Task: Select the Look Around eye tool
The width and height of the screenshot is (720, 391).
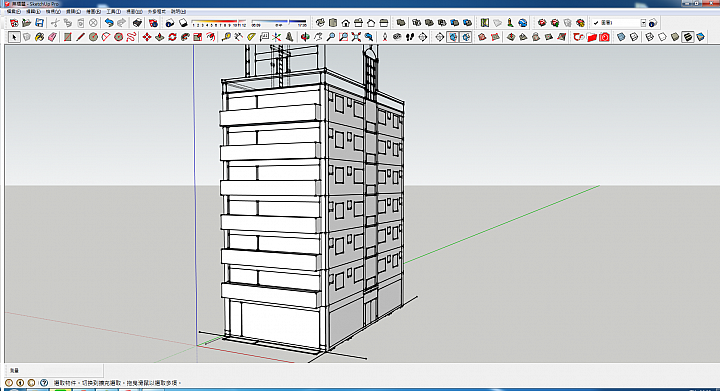Action: click(397, 37)
